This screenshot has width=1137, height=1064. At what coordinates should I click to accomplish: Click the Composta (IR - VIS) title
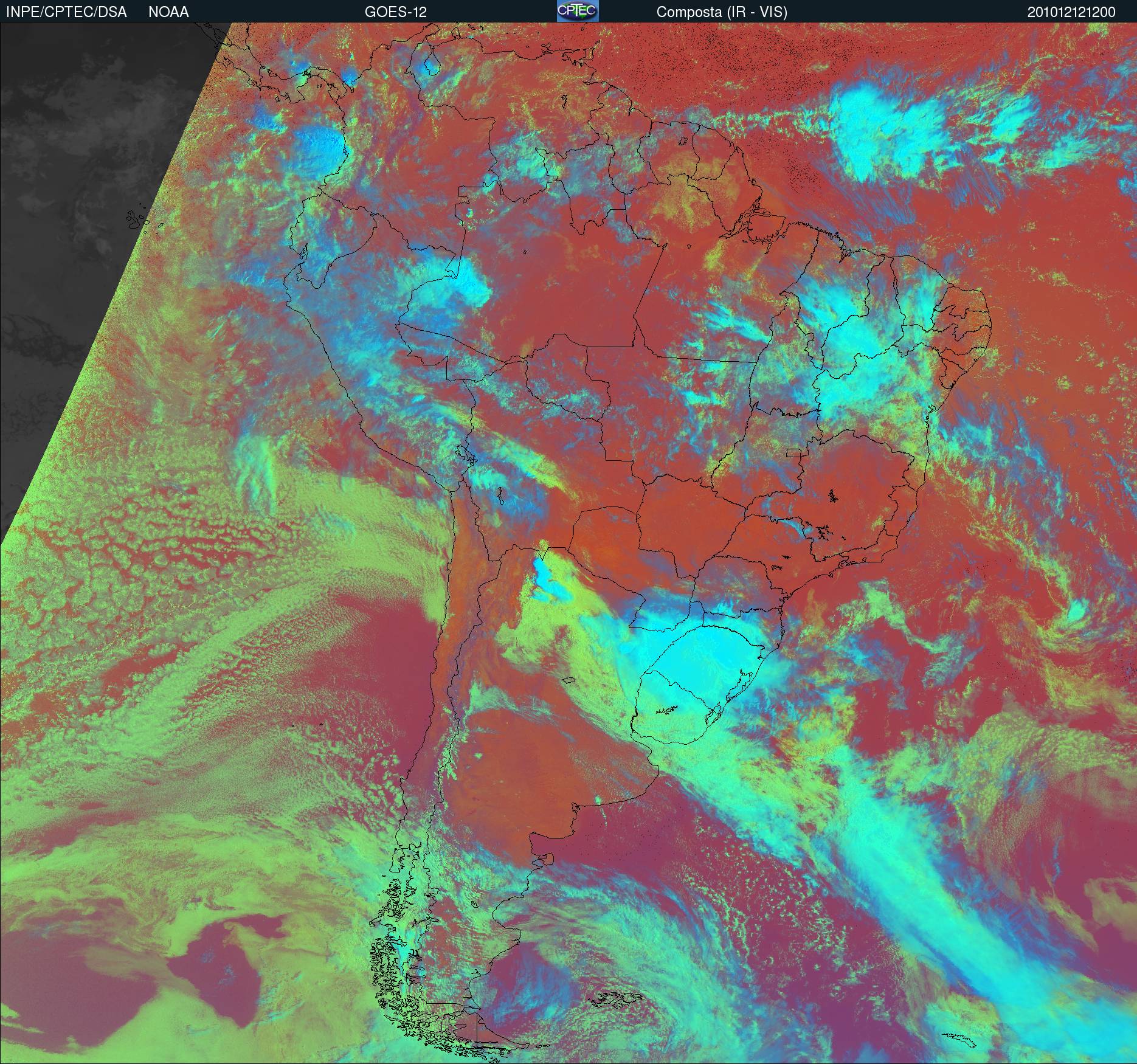click(722, 12)
